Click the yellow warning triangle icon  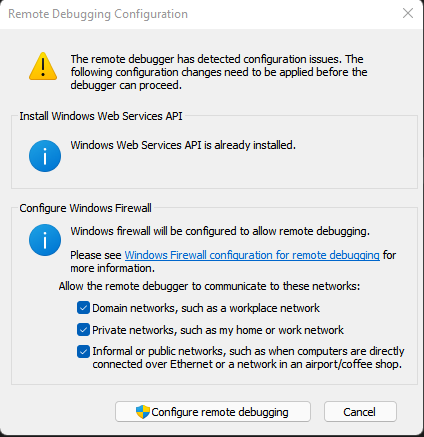tap(43, 66)
